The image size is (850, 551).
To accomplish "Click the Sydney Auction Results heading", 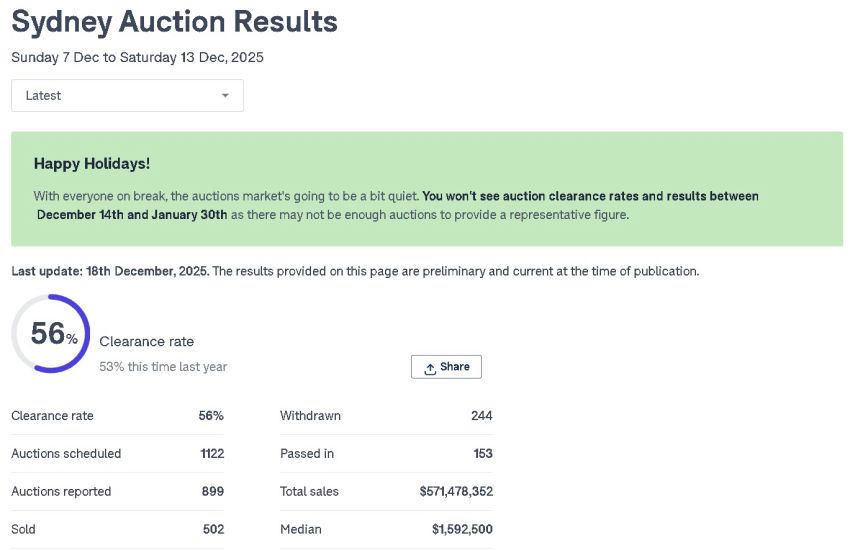I will tap(174, 22).
